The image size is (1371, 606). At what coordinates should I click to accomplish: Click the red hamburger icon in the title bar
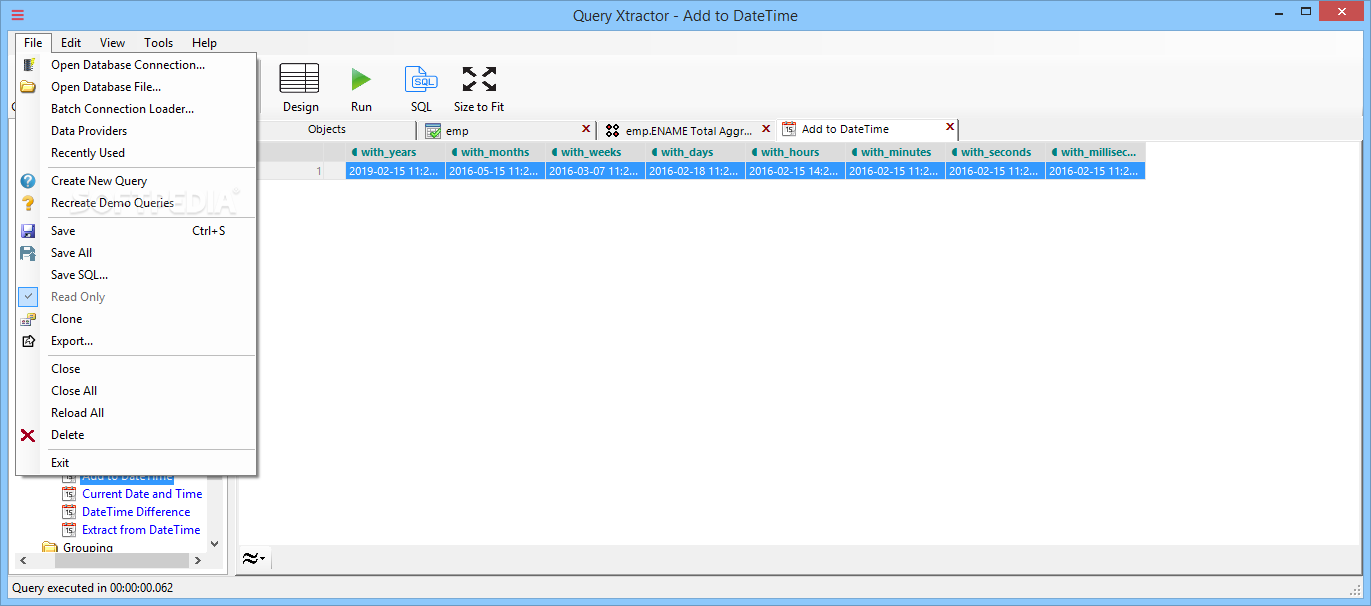tap(18, 15)
